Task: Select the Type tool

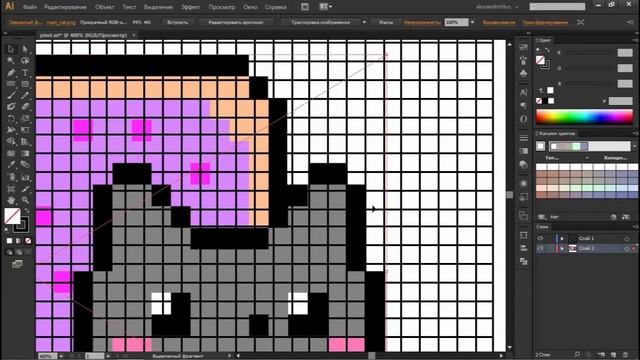Action: click(x=25, y=73)
